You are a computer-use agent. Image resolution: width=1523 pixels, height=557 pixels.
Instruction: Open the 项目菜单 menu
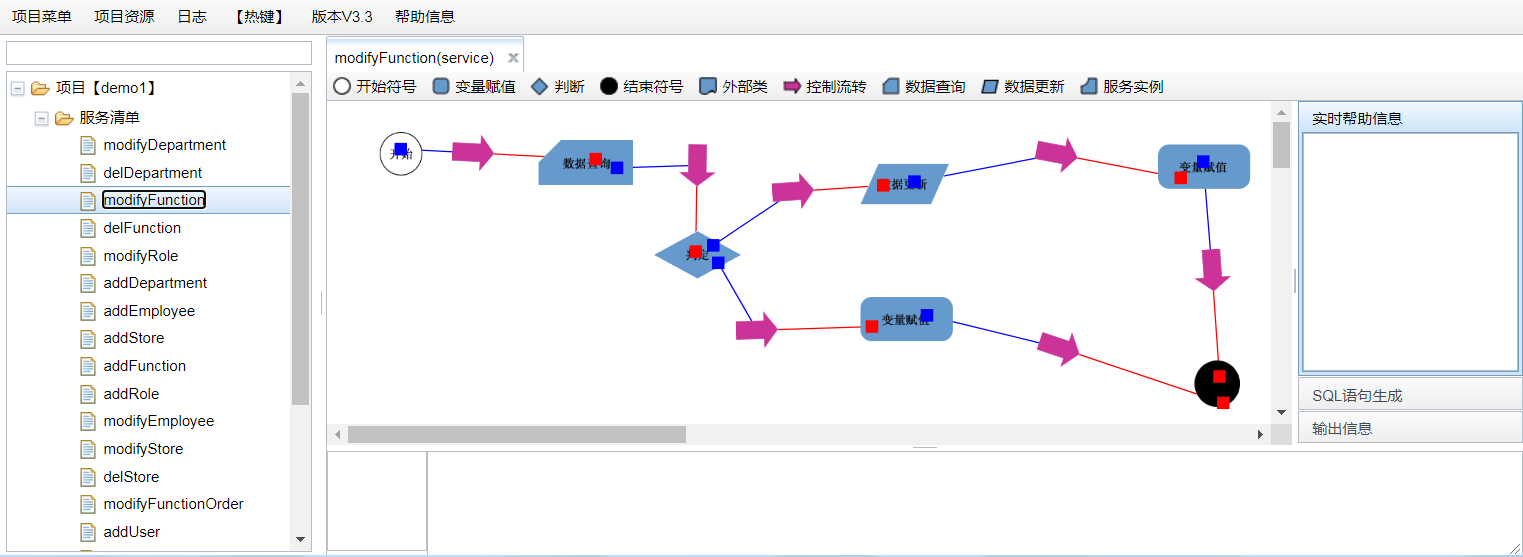coord(41,16)
